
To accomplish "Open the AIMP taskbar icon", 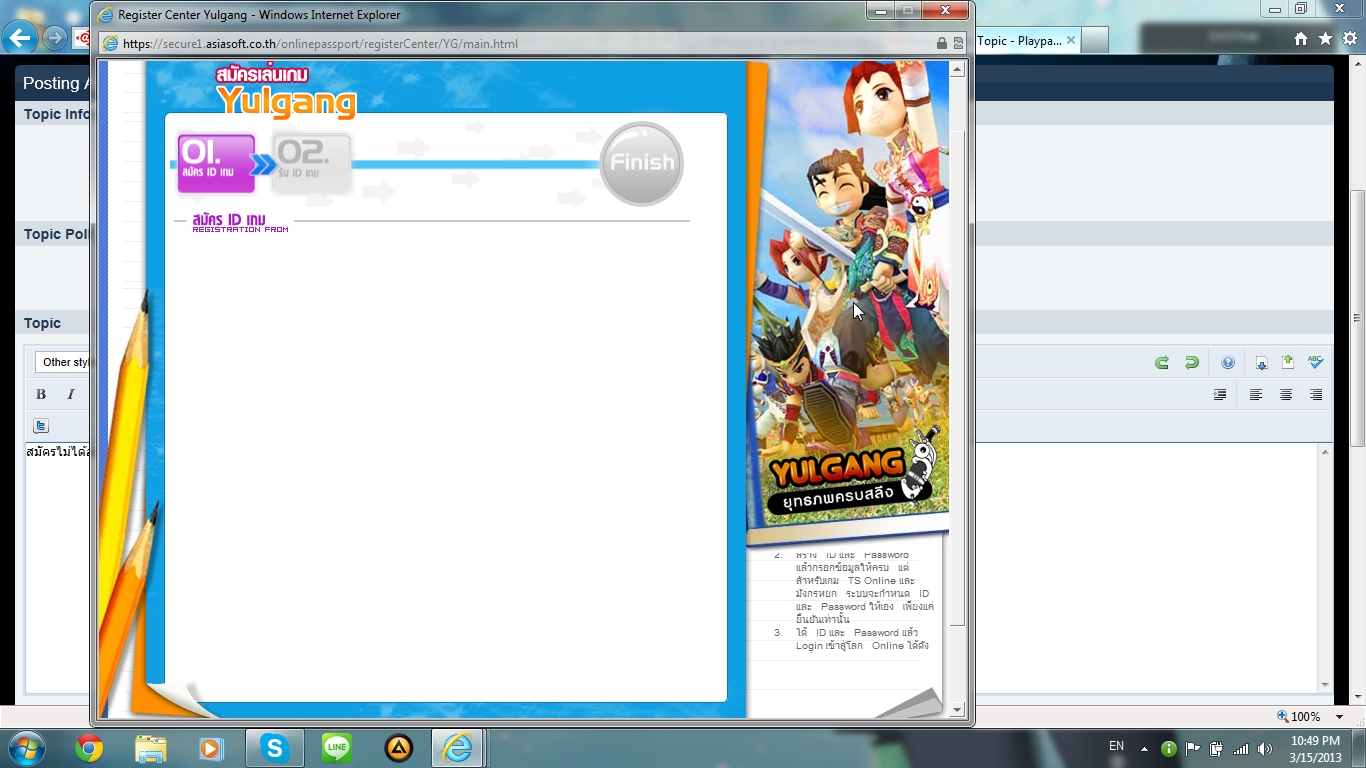I will click(399, 748).
